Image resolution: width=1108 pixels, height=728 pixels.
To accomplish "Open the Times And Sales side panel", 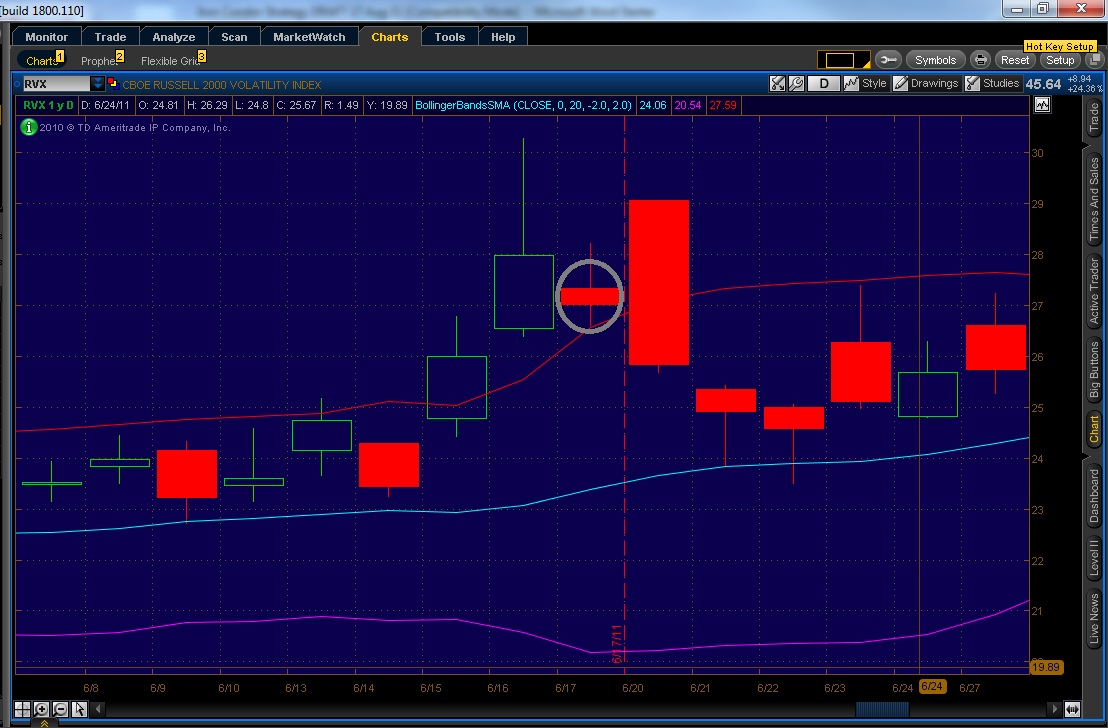I will (1093, 199).
